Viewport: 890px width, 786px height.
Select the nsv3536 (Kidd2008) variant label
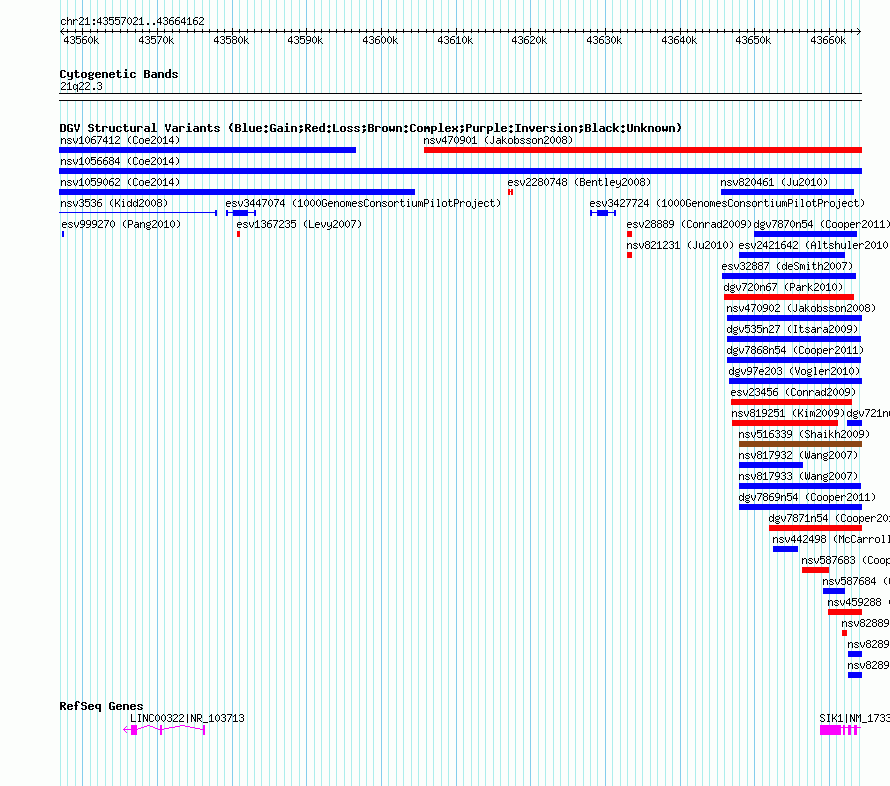pyautogui.click(x=114, y=203)
